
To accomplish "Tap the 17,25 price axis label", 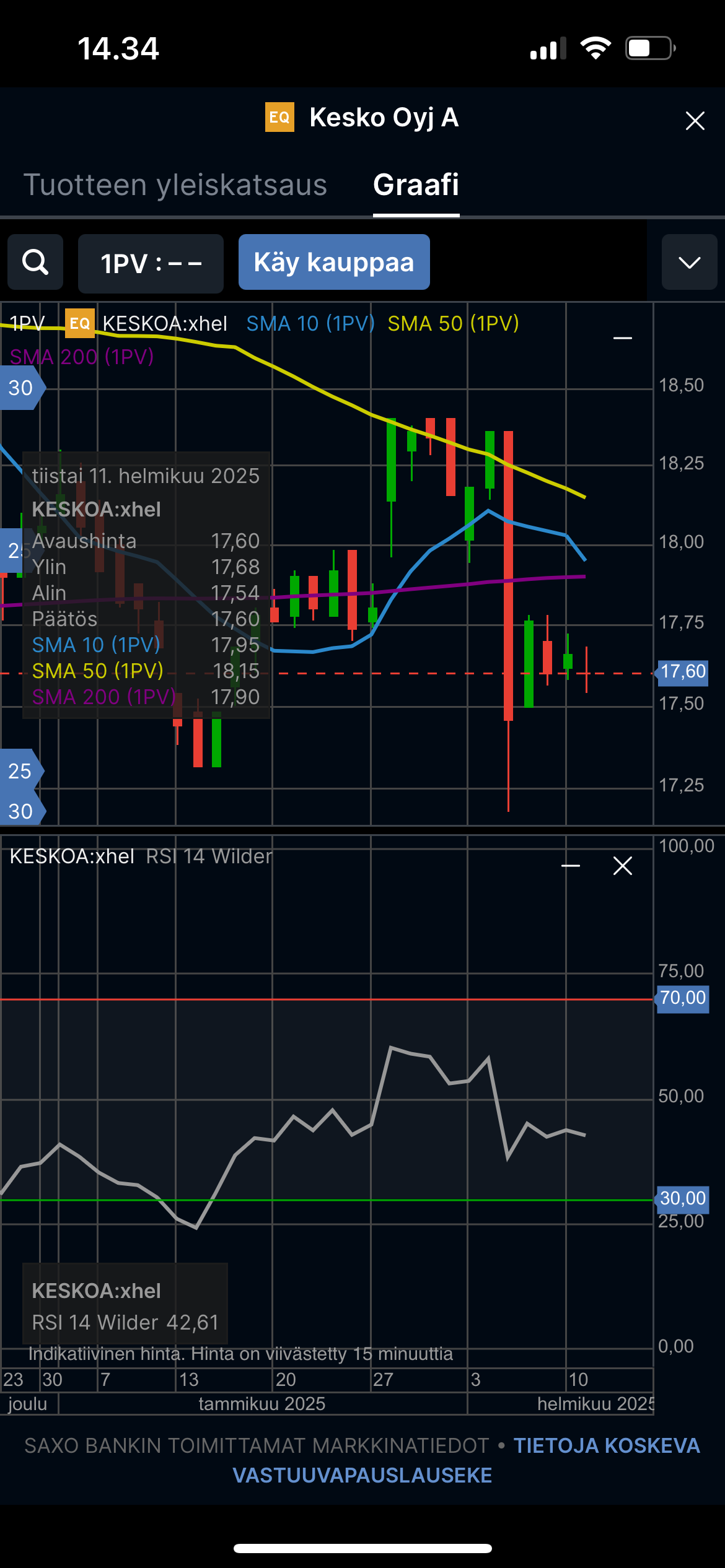I will pos(681,785).
